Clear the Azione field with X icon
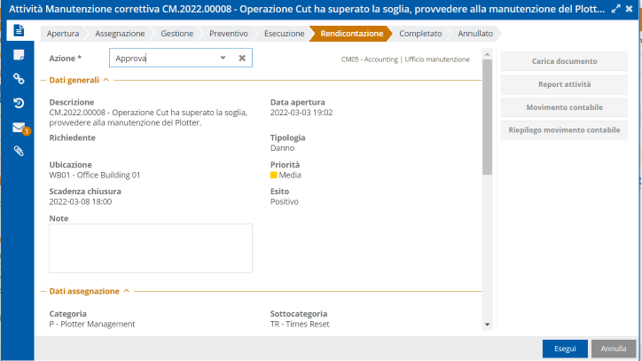The width and height of the screenshot is (642, 361). 242,58
